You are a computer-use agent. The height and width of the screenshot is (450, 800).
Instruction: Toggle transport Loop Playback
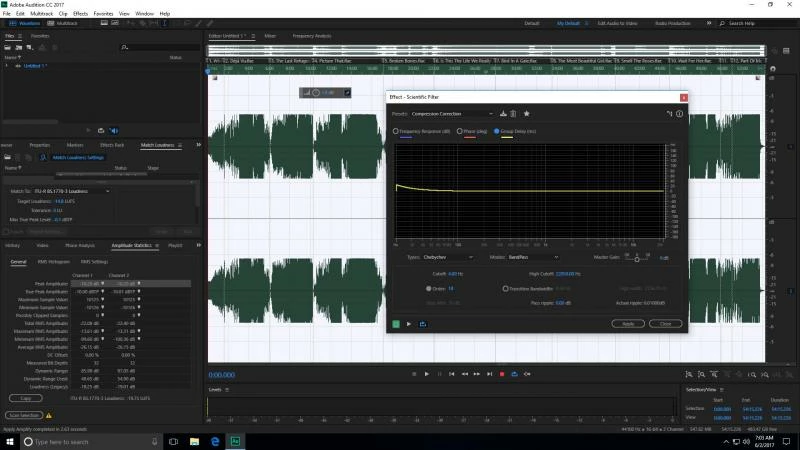pyautogui.click(x=514, y=374)
